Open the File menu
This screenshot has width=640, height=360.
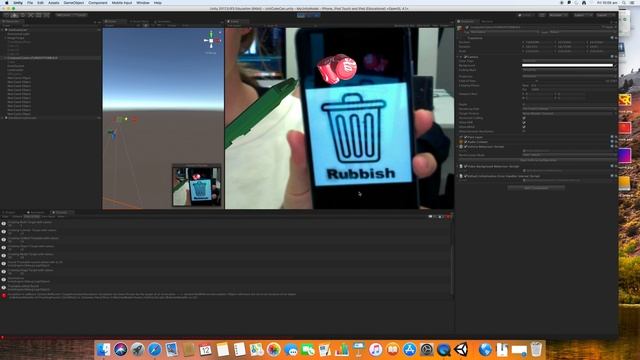coord(30,2)
